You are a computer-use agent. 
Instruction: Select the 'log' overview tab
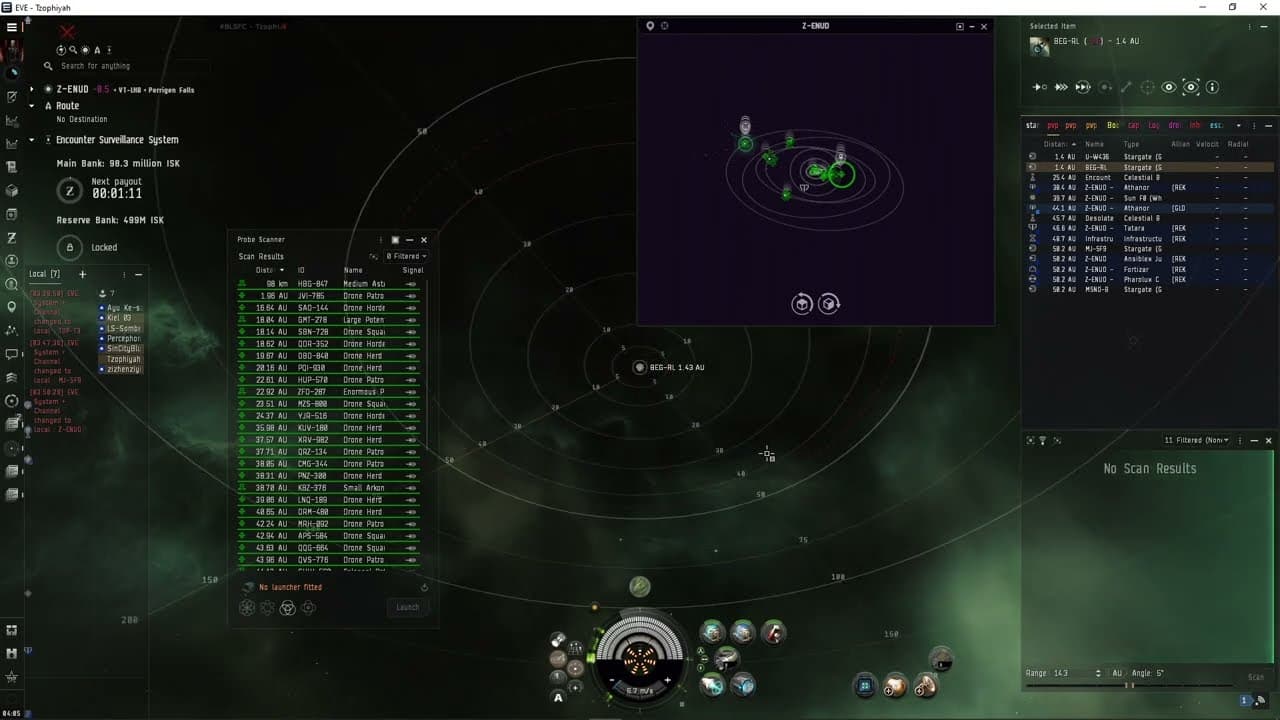click(x=1154, y=126)
